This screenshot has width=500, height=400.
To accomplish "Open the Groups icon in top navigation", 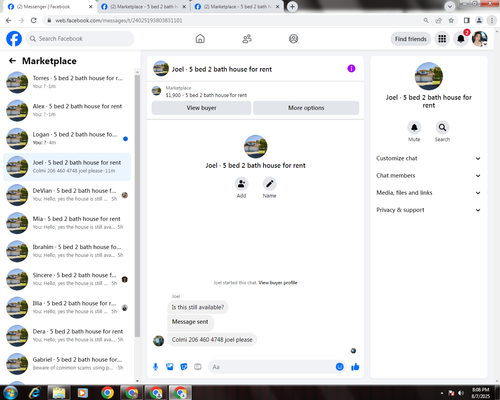I will pos(293,39).
